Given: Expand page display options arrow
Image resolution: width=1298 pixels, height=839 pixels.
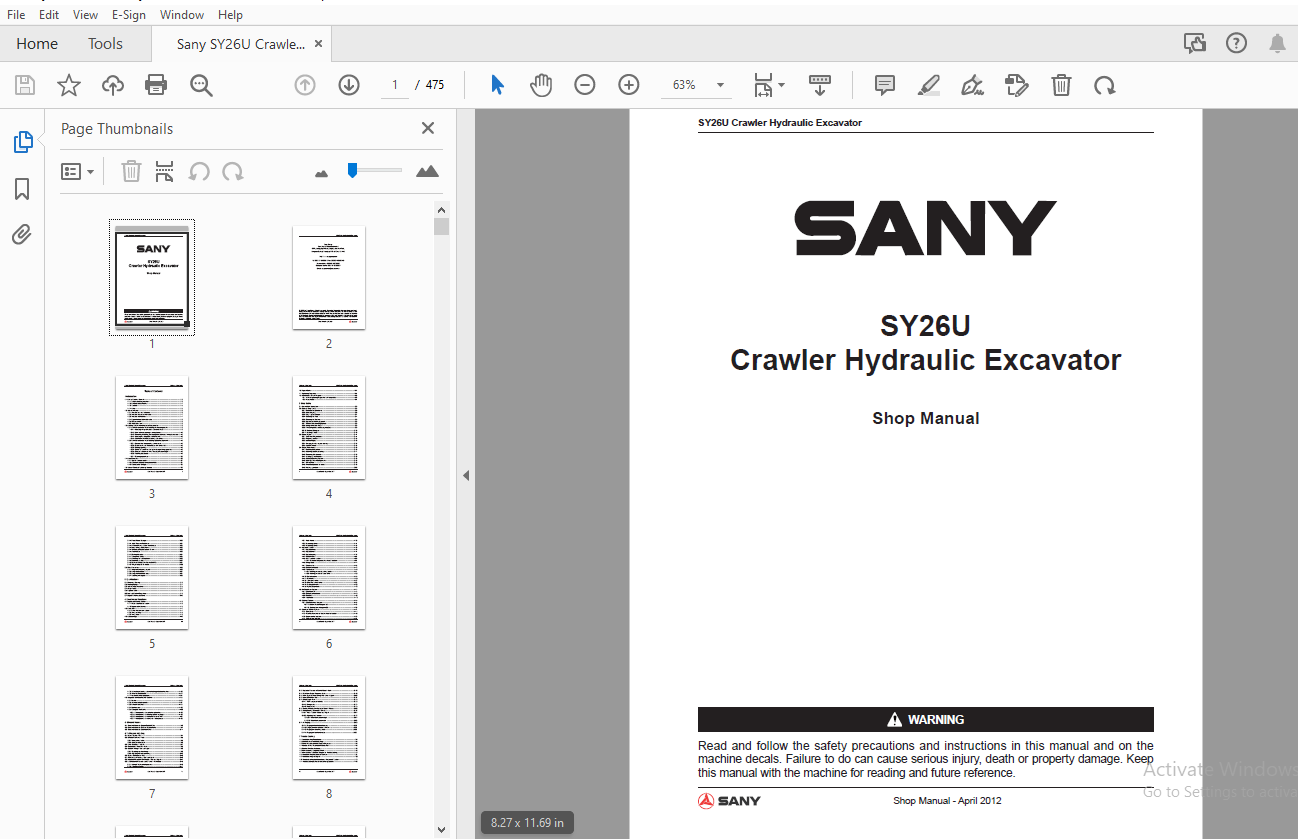Looking at the screenshot, I should click(x=782, y=85).
